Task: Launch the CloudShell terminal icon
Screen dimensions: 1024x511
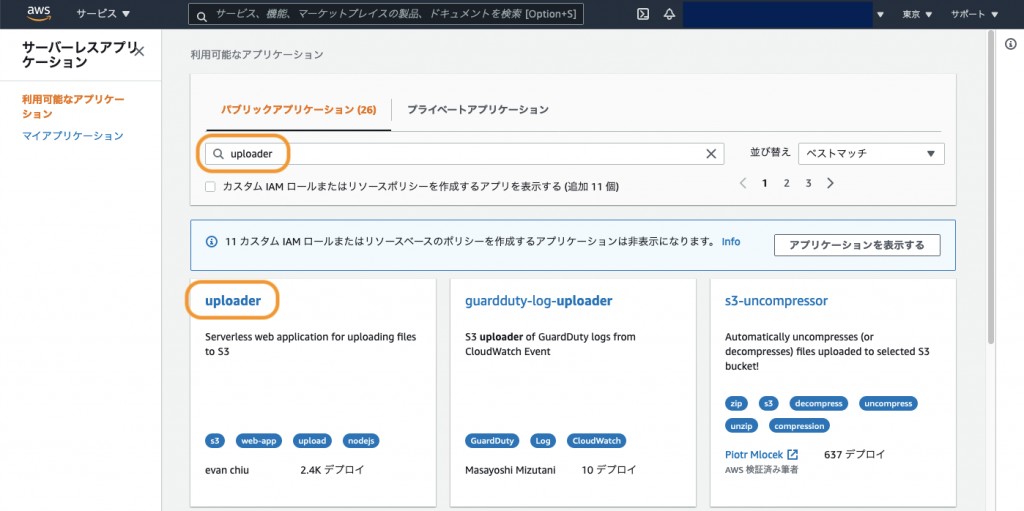Action: click(x=643, y=14)
